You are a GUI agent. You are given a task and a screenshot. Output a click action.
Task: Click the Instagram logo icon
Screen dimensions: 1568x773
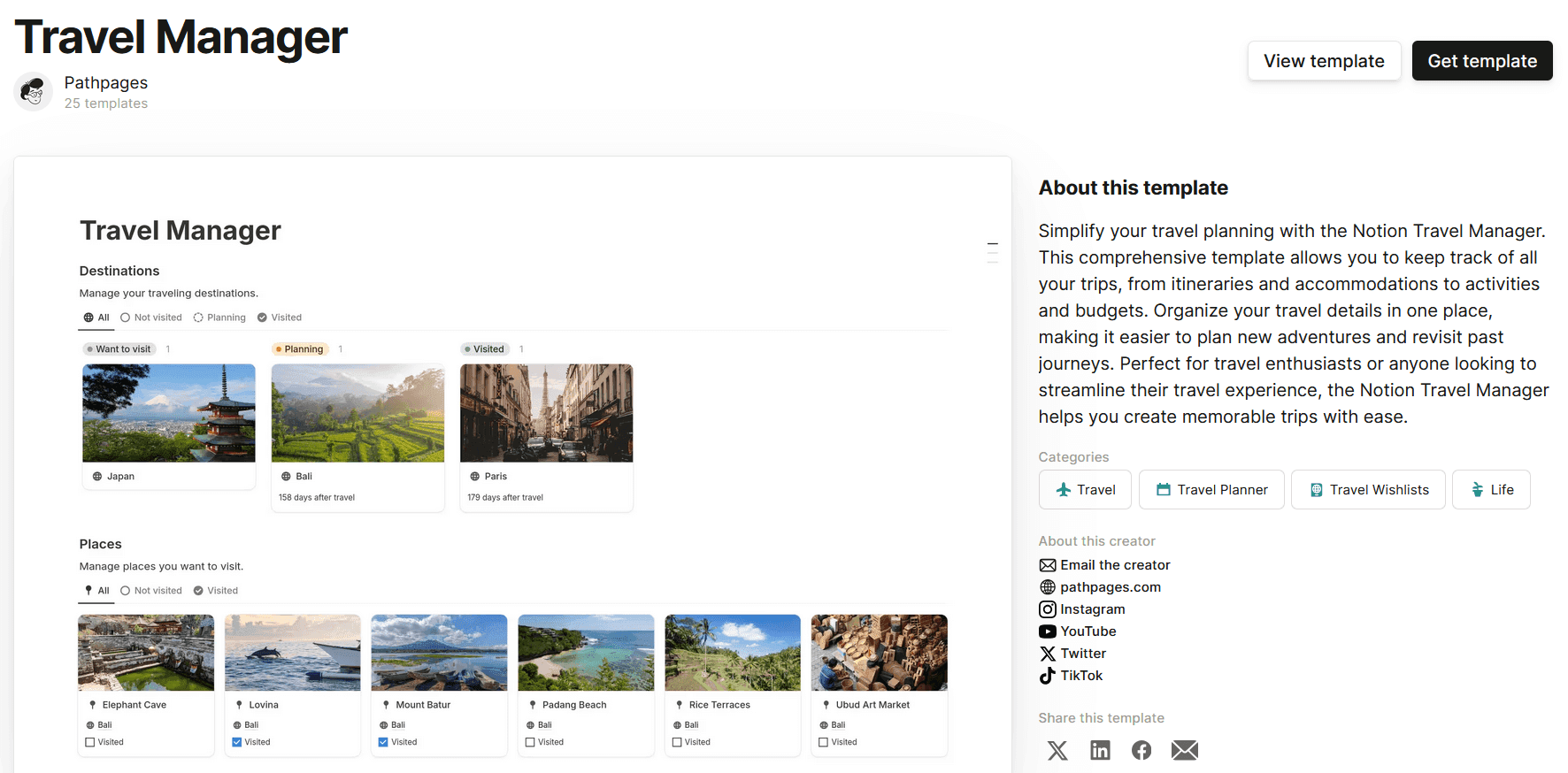pos(1048,609)
